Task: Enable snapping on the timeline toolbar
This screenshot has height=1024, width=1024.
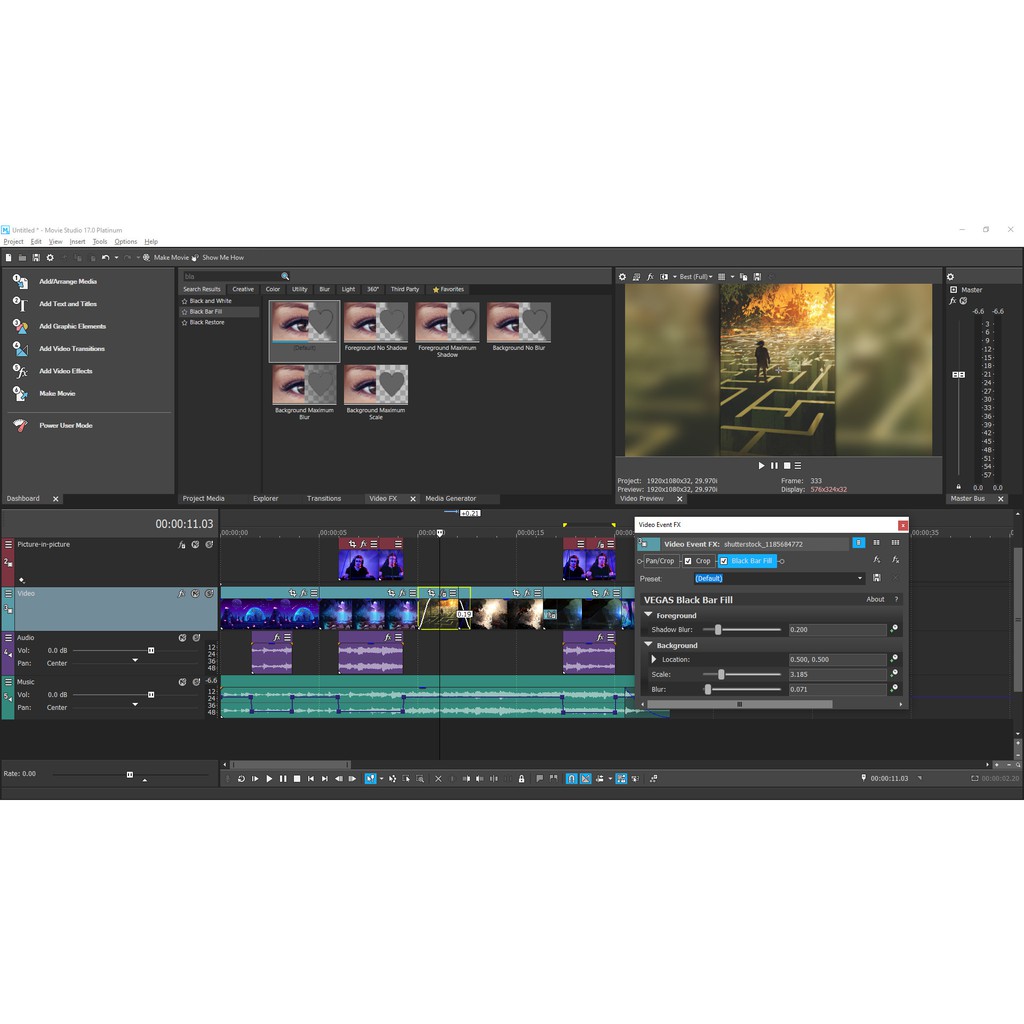Action: point(572,779)
